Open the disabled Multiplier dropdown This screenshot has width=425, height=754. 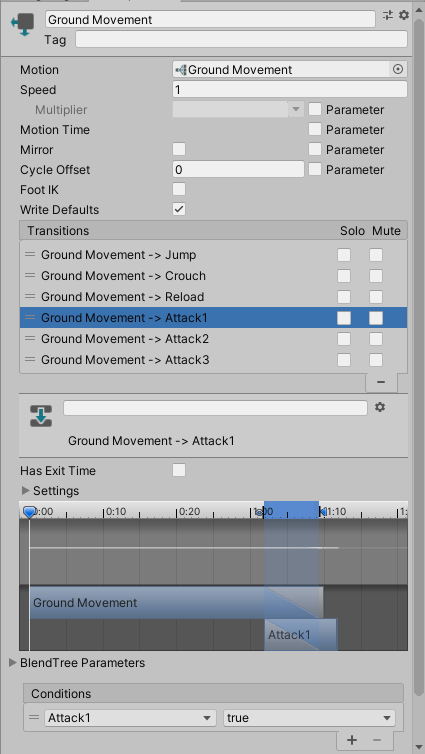pyautogui.click(x=238, y=110)
